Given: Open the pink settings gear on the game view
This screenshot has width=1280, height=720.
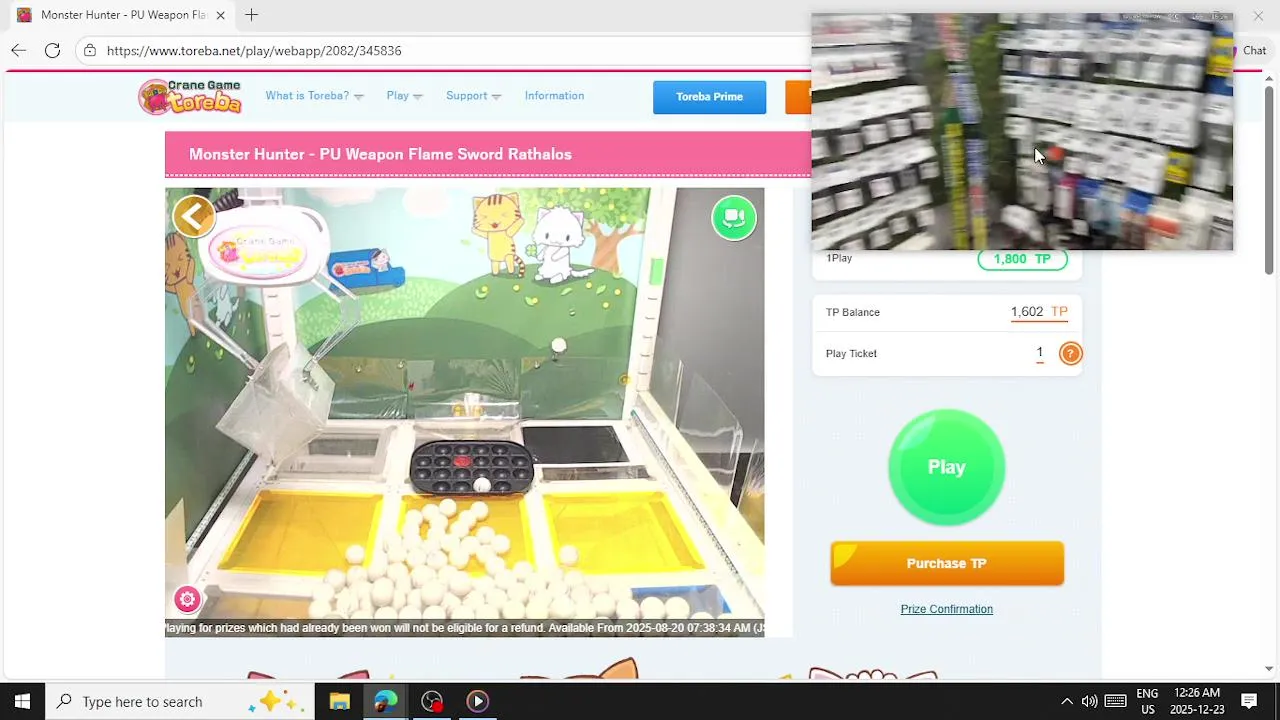Looking at the screenshot, I should click(187, 599).
